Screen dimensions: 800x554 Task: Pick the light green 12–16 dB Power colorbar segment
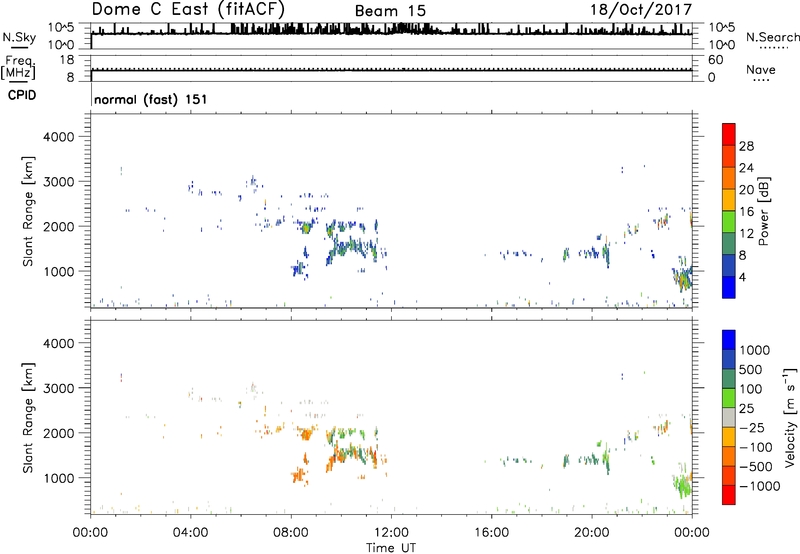click(x=729, y=221)
